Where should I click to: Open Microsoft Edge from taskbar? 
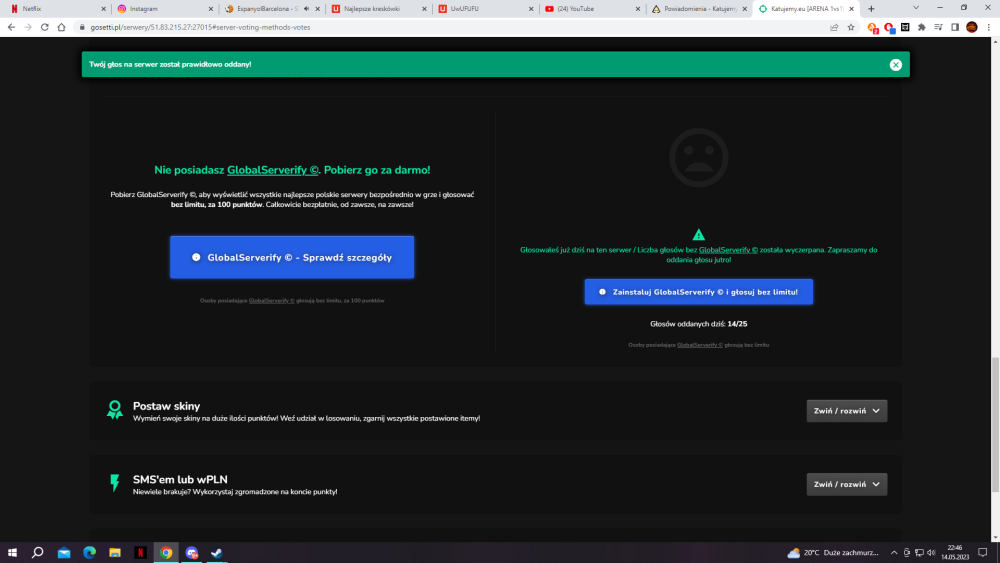pos(89,553)
